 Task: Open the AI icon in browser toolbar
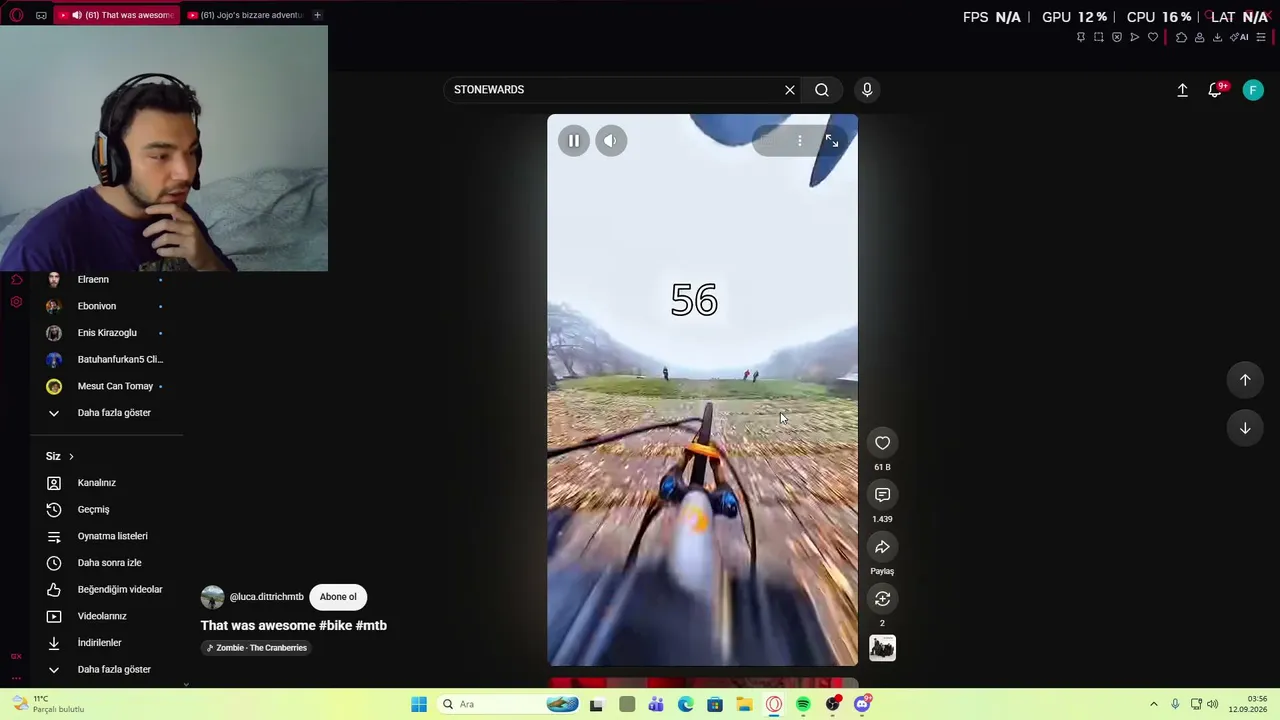click(1239, 37)
